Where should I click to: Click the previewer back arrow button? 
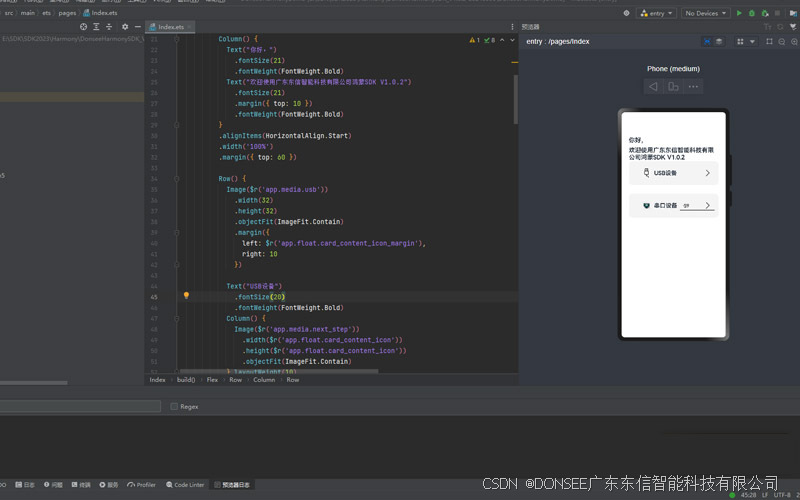point(653,87)
